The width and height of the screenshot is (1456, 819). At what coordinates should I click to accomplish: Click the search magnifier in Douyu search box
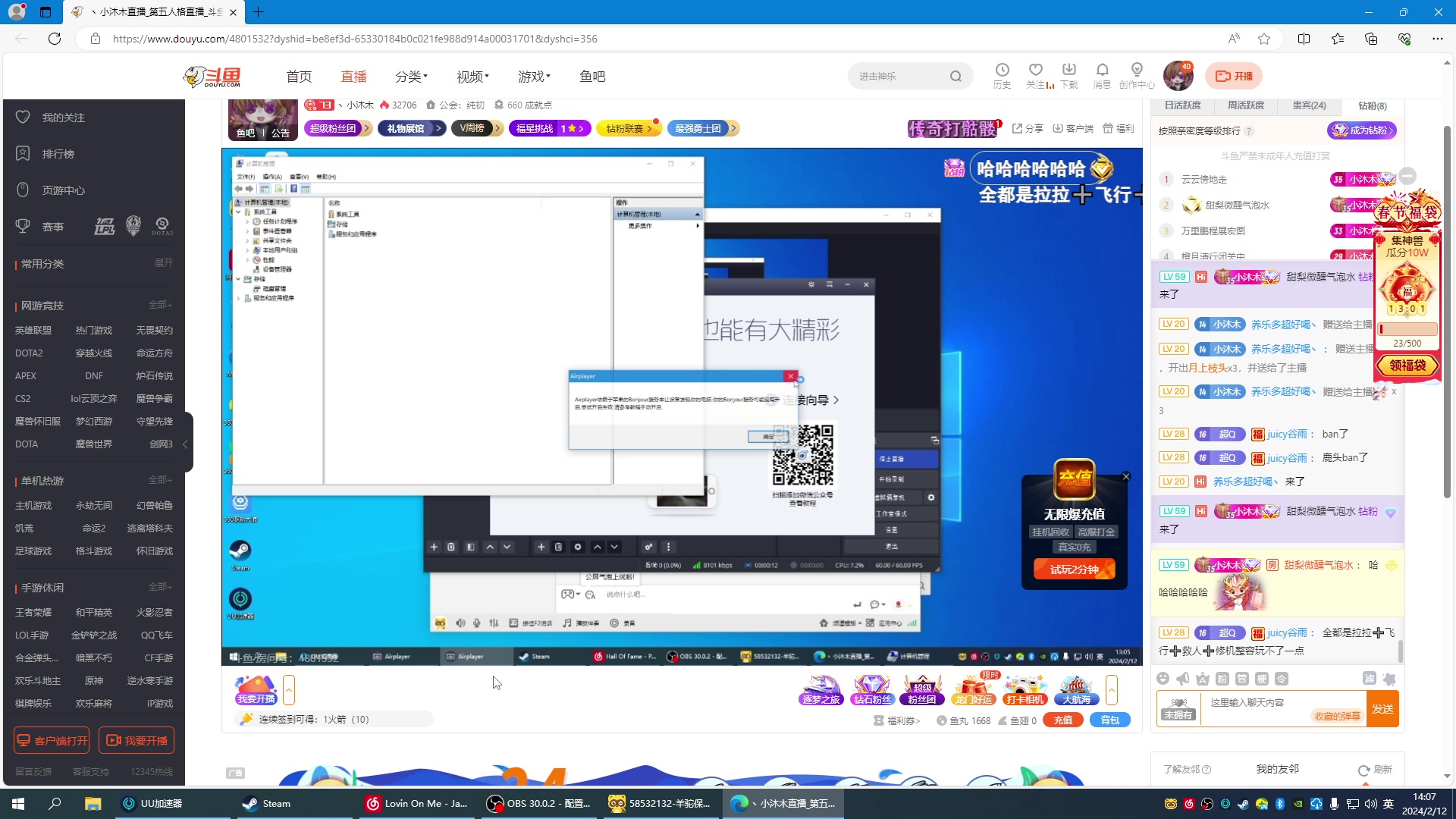pyautogui.click(x=955, y=76)
